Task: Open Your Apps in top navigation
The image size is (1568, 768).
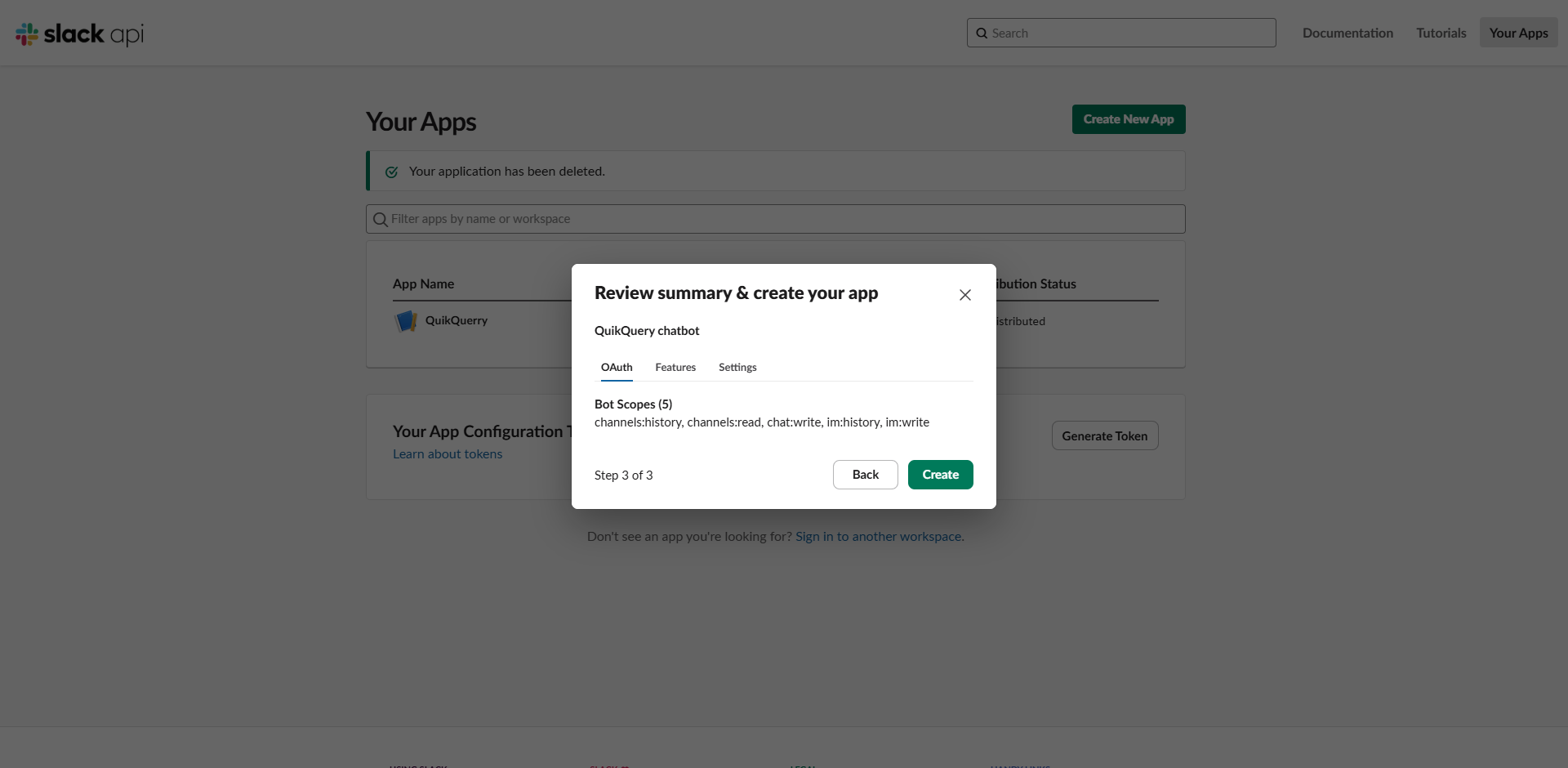Action: click(1519, 33)
